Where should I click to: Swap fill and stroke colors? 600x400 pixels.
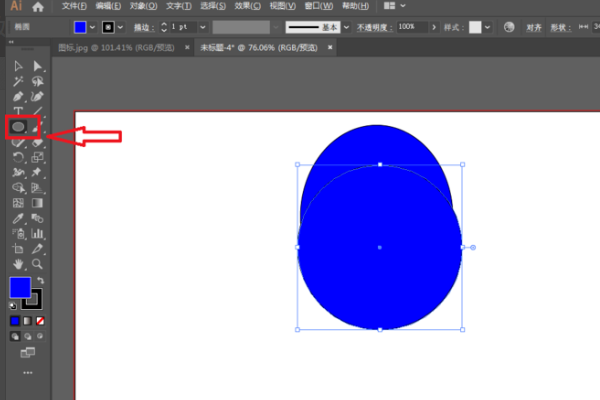(x=39, y=280)
